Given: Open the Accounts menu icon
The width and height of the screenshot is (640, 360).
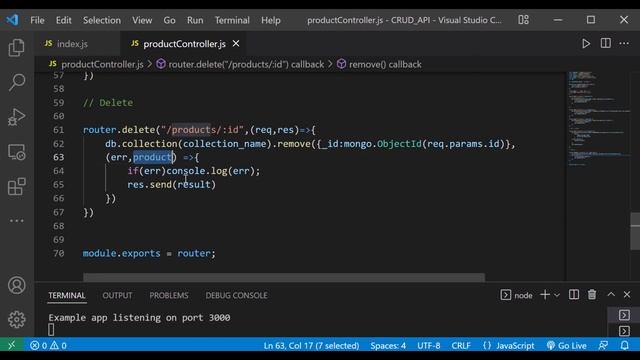Looking at the screenshot, I should [16, 285].
